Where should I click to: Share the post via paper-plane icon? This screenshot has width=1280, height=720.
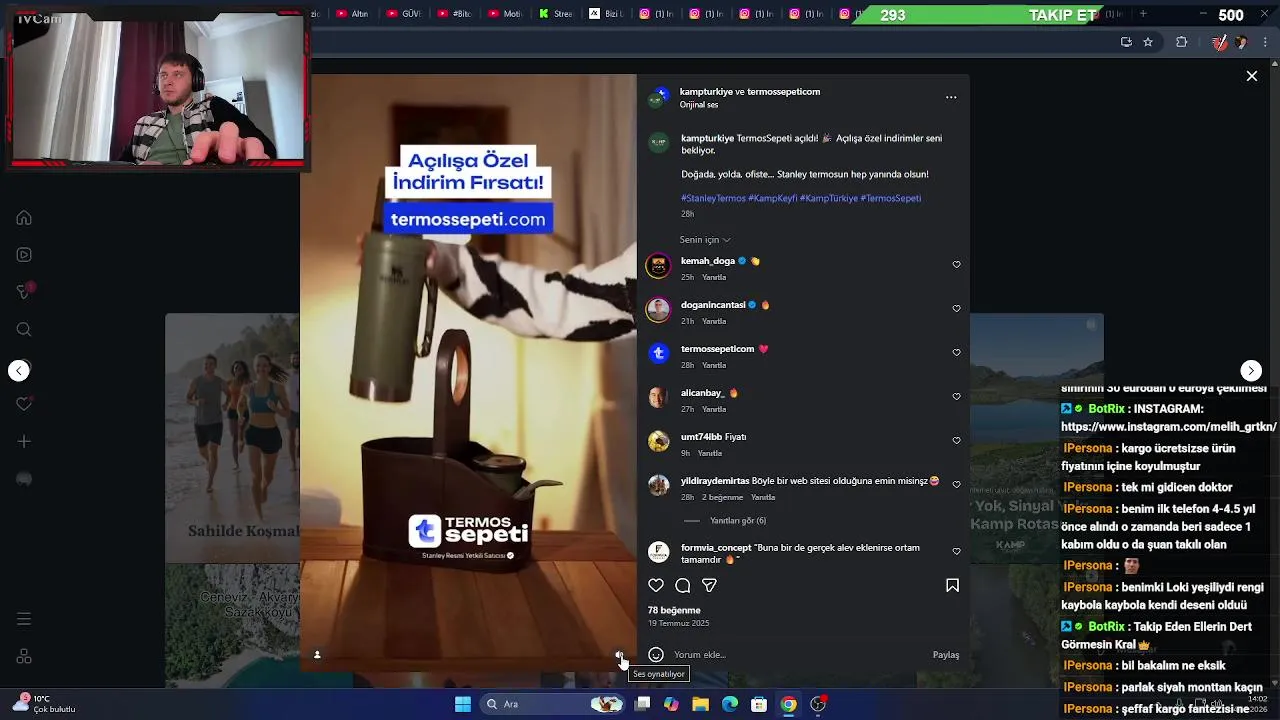[709, 586]
